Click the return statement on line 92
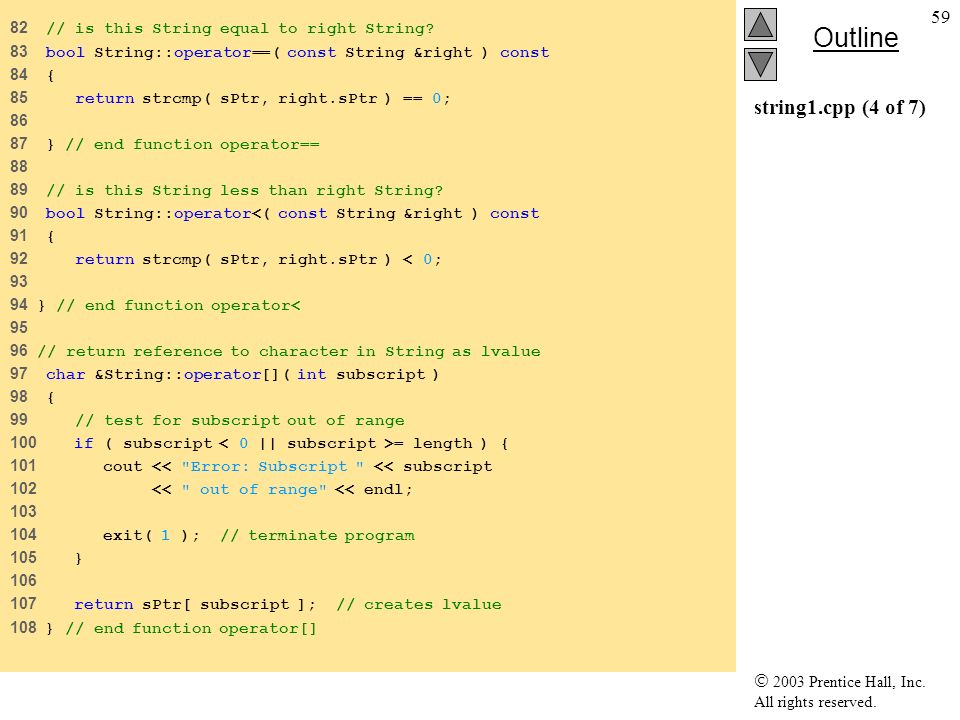This screenshot has height=720, width=960. [x=258, y=260]
